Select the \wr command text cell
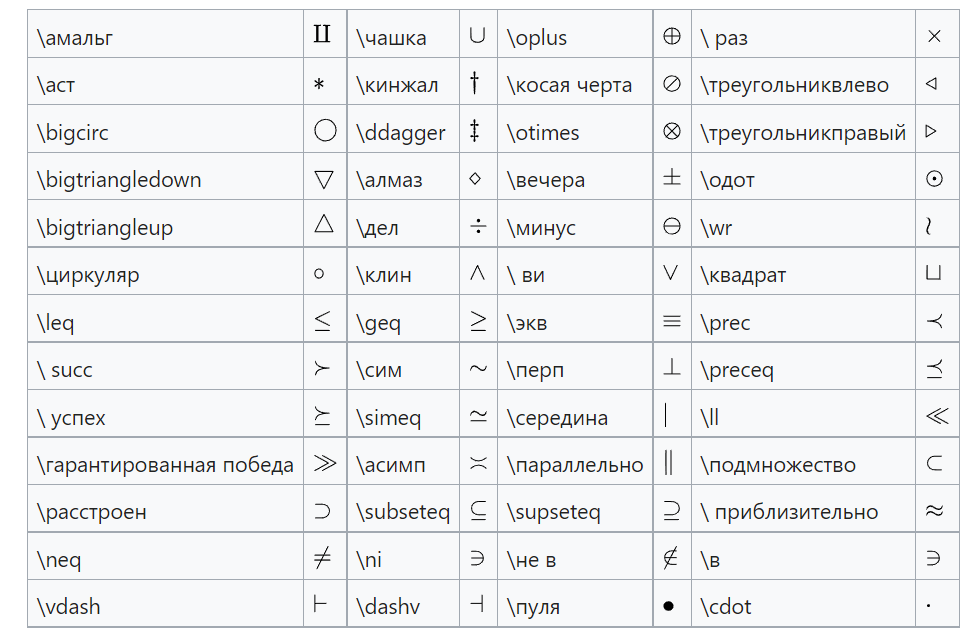Screen dimensions: 975x640 (x=716, y=227)
